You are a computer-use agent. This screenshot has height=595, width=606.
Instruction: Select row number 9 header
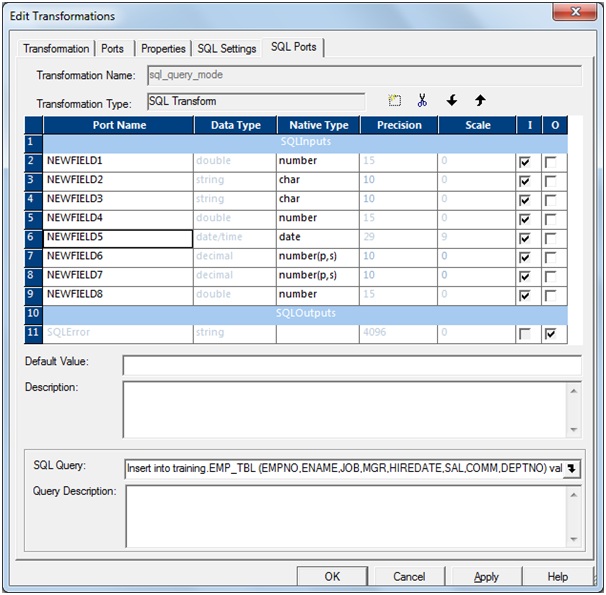coord(33,296)
